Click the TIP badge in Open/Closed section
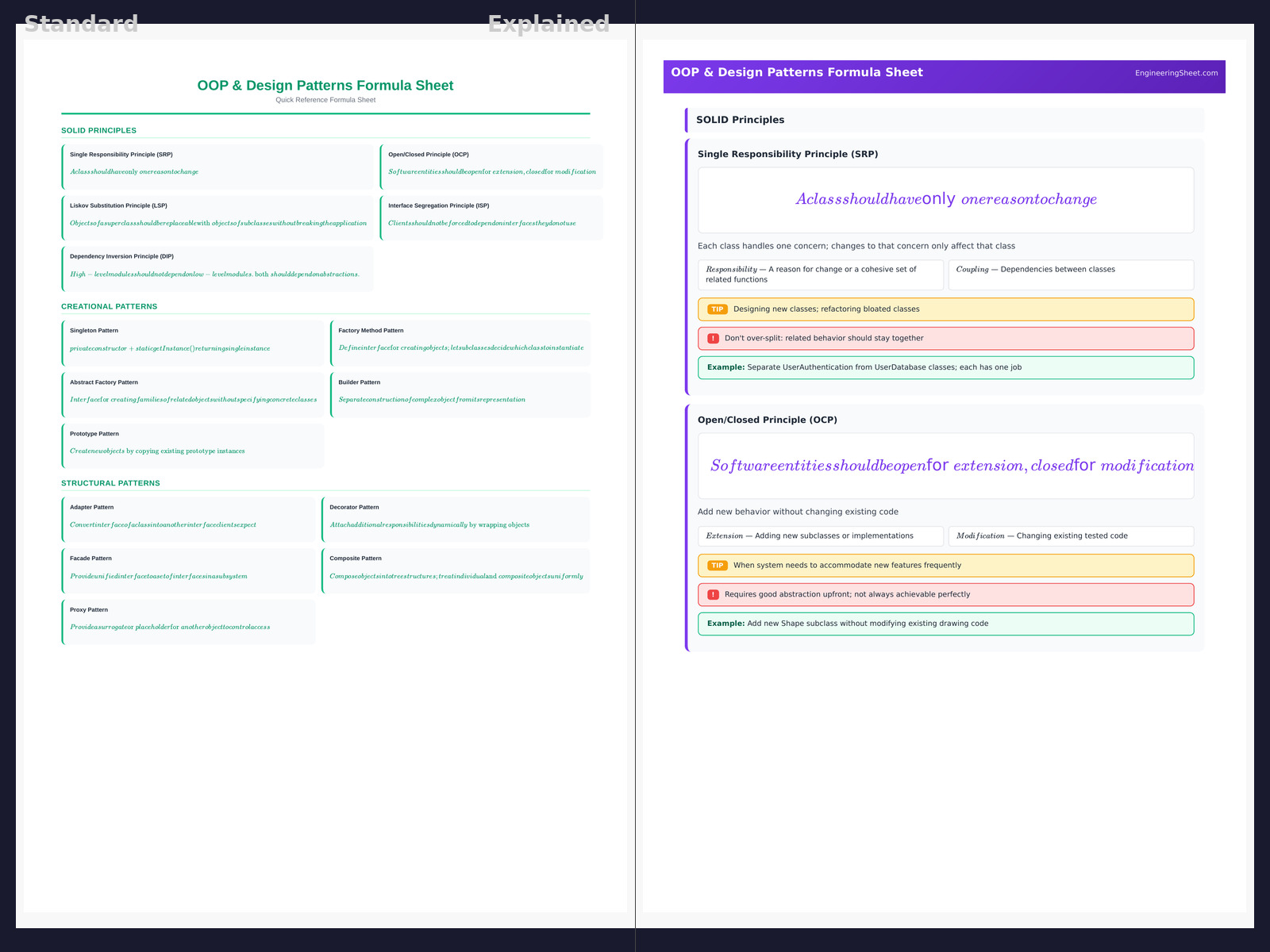Image resolution: width=1270 pixels, height=952 pixels. 717,566
